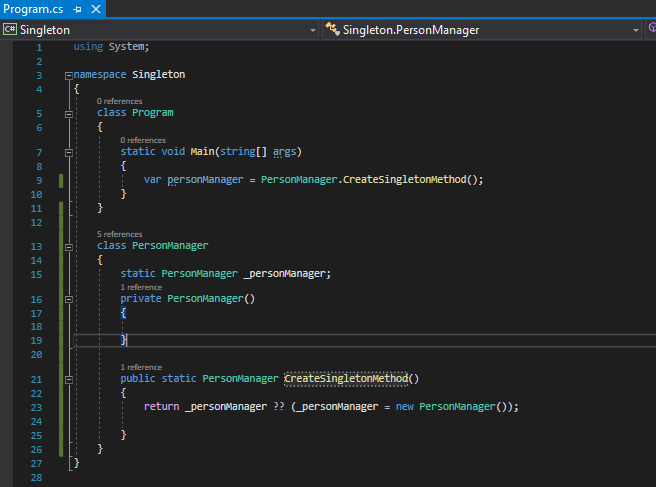
Task: Click the 'args' parameter
Action: (284, 151)
